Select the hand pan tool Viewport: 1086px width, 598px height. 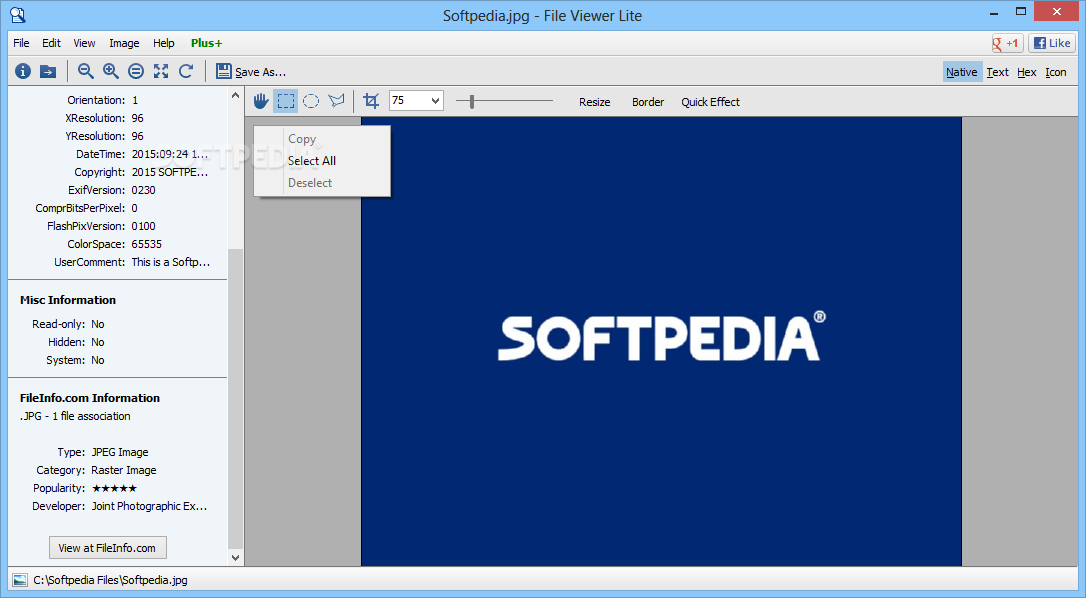pyautogui.click(x=260, y=101)
